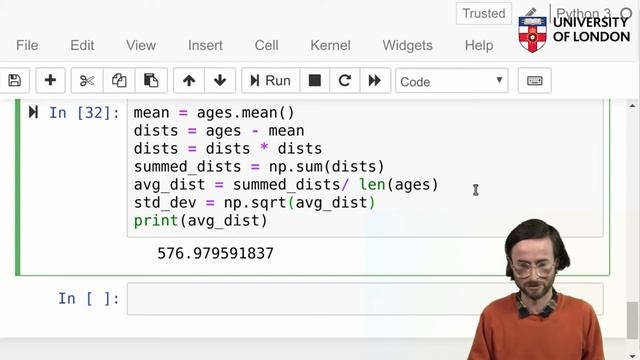640x360 pixels.
Task: Click the scrollbar up arrow
Action: 633,106
